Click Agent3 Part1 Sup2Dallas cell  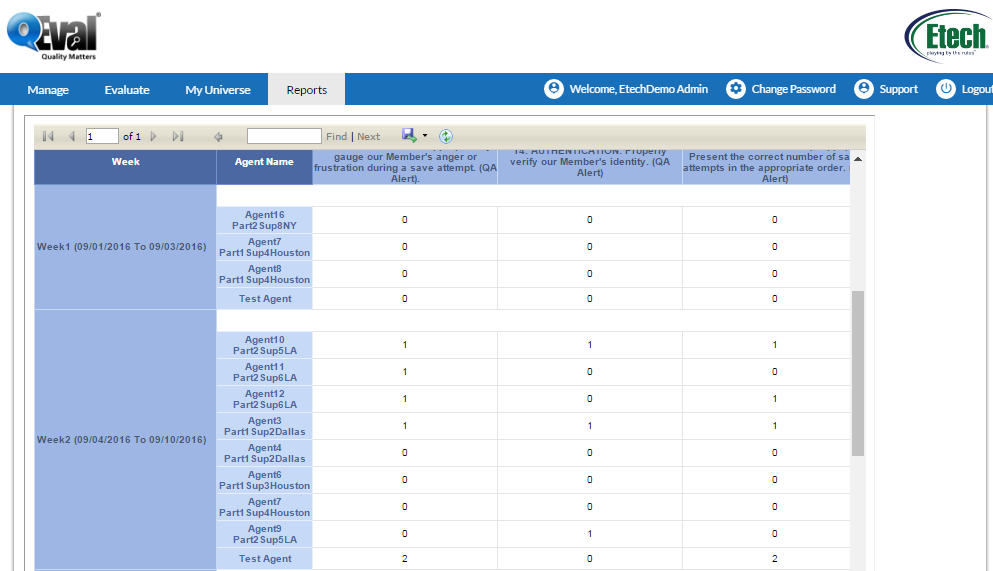coord(264,426)
